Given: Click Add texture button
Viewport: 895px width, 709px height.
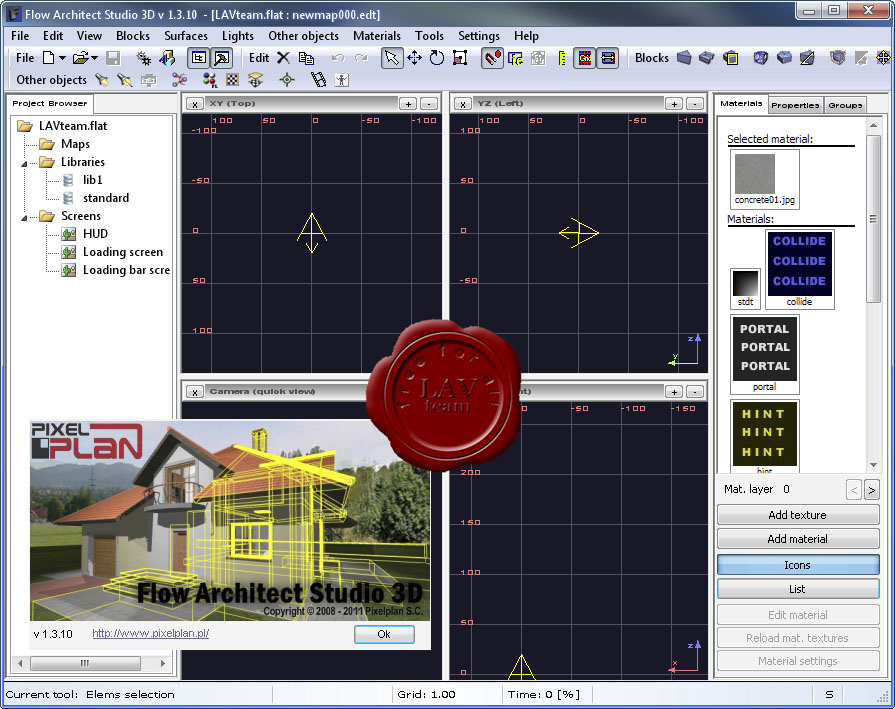Looking at the screenshot, I should [797, 515].
